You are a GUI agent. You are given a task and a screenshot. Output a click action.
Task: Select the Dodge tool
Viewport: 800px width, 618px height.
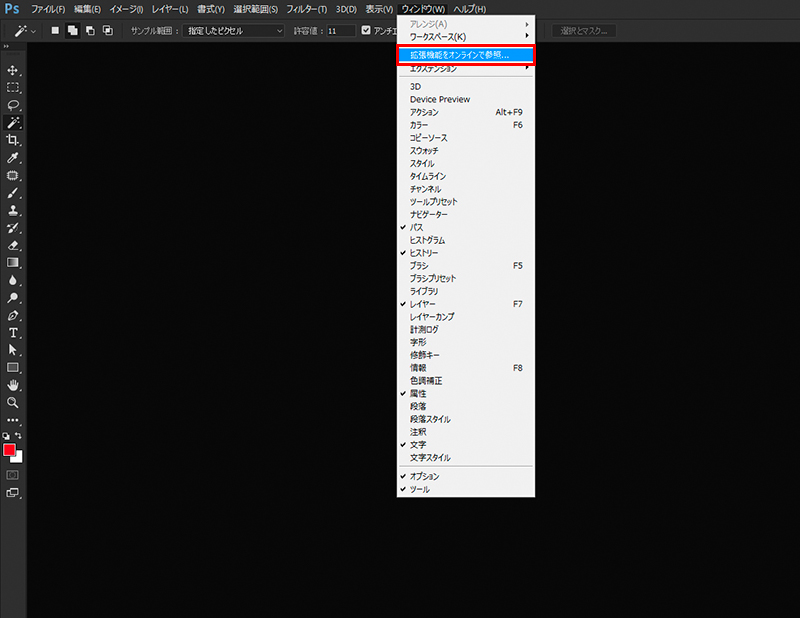click(13, 298)
